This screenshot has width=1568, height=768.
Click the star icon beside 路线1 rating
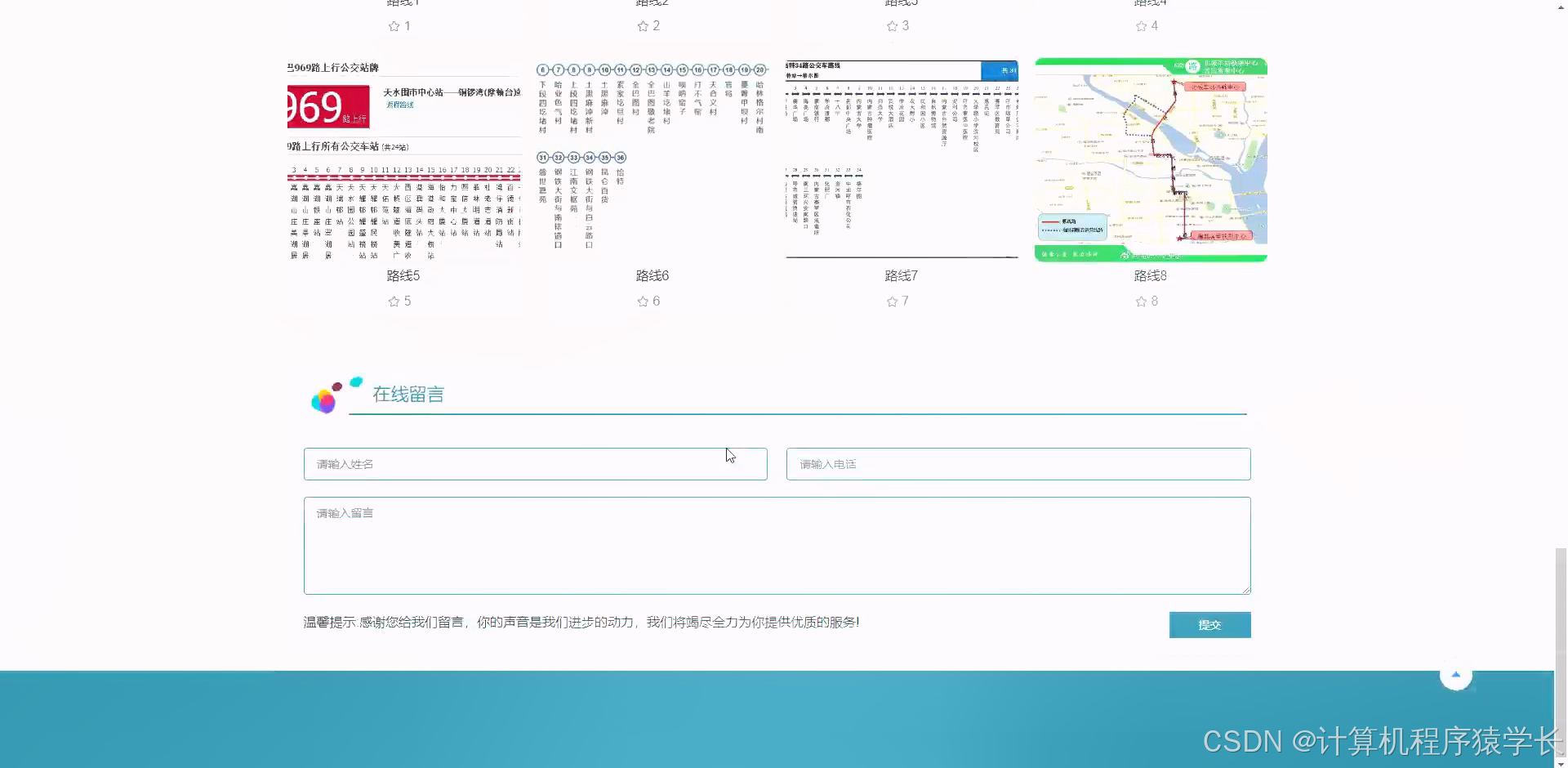394,25
